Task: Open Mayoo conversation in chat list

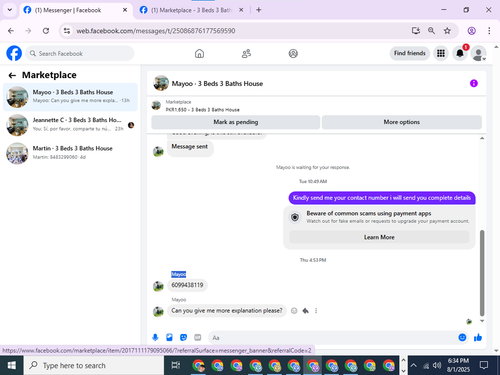Action: coord(70,97)
